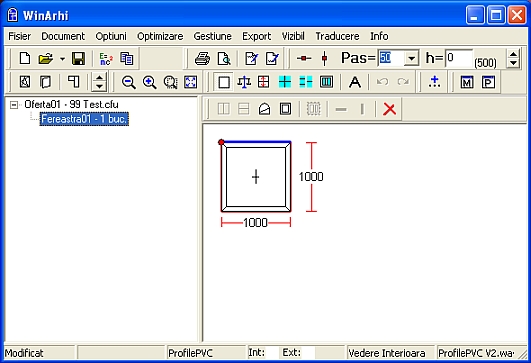
Task: Click the first page layout icon in second toolbar
Action: [x=25, y=82]
